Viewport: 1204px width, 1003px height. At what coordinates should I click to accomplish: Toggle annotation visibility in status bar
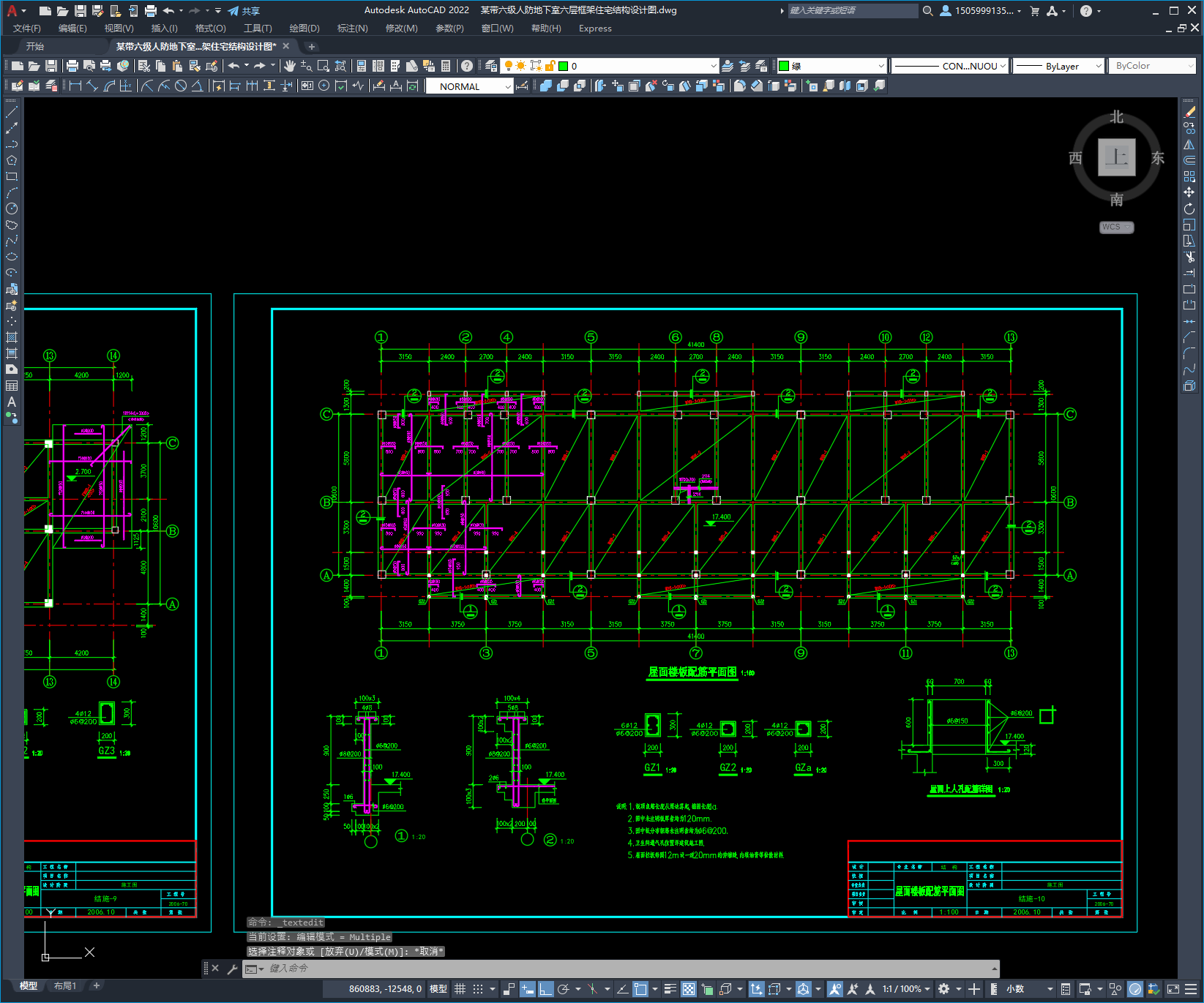(834, 989)
